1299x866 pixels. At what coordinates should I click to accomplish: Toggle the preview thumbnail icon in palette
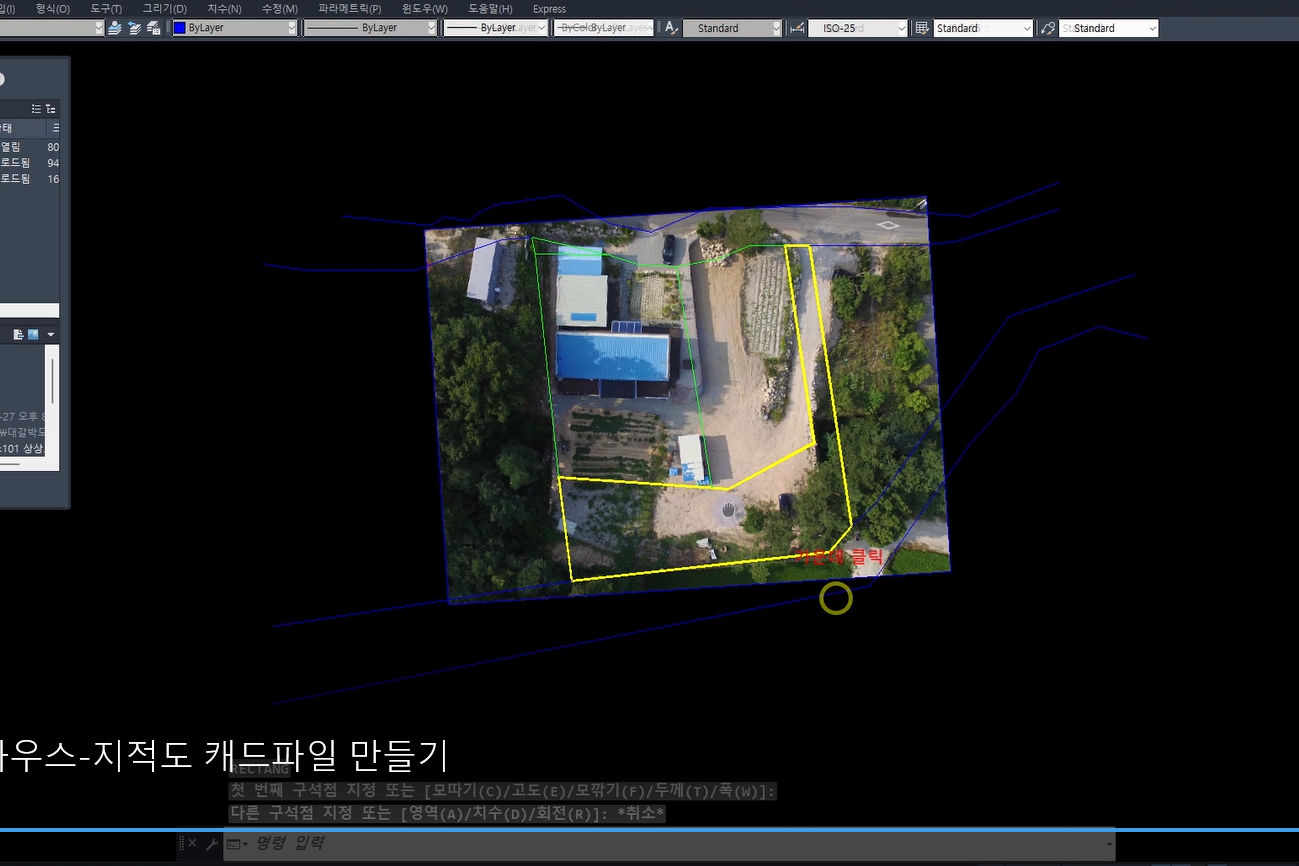[33, 333]
